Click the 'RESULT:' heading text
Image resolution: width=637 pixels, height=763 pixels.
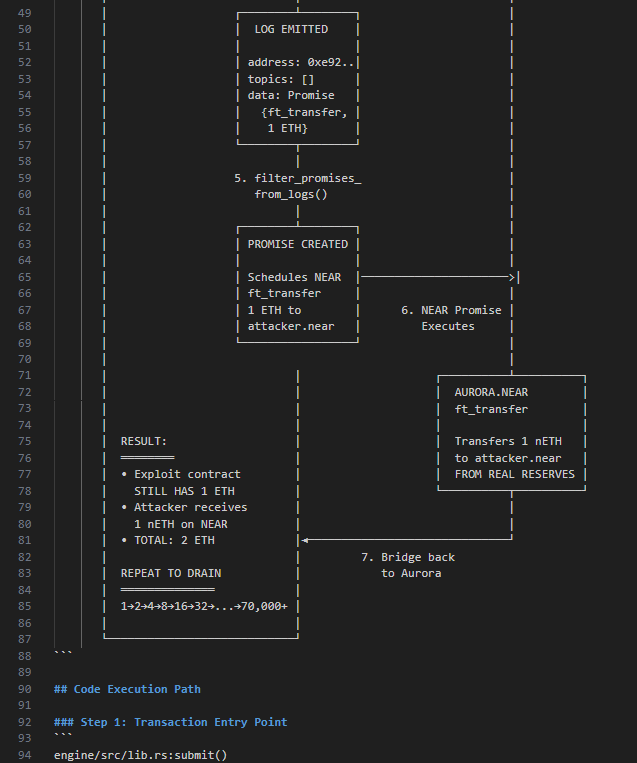pos(144,441)
